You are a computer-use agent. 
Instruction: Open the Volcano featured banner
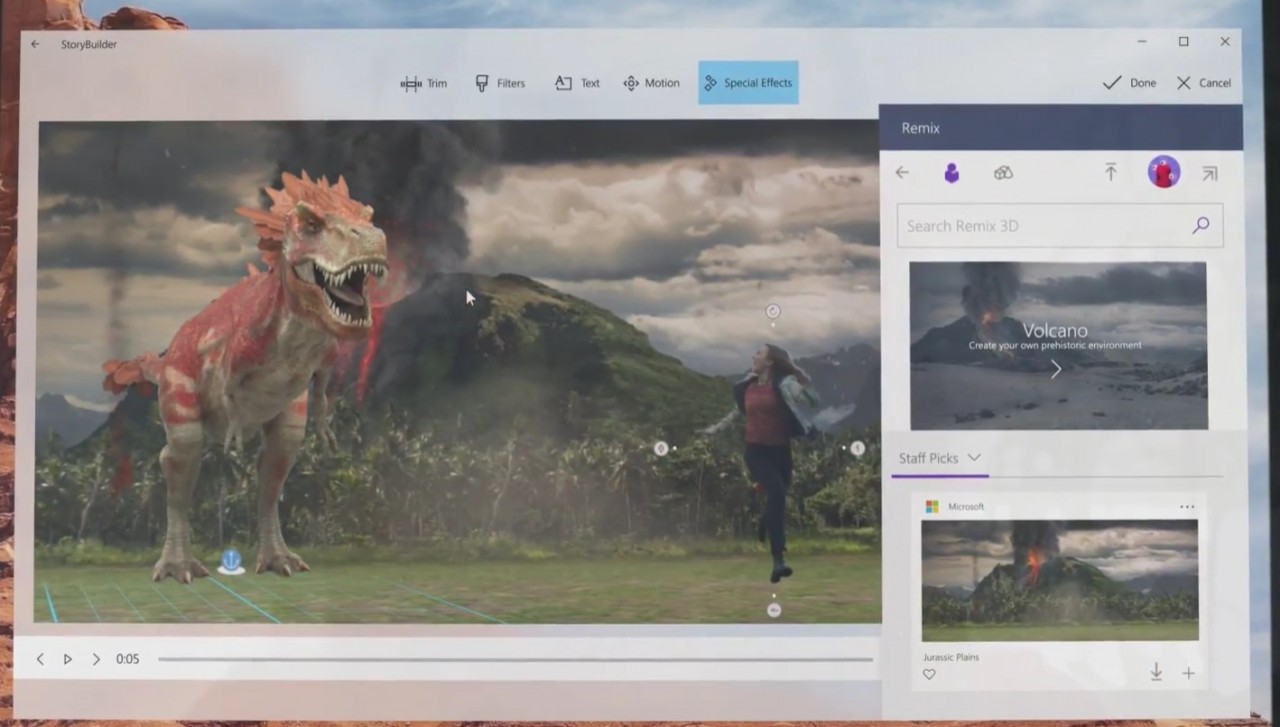1058,346
